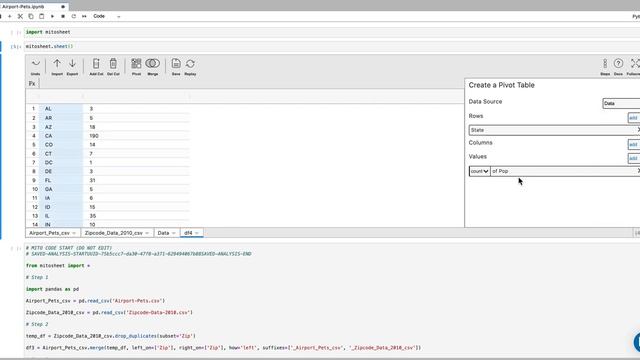Open Airport_Pets_csv tab dropdown arrow
The image size is (640, 360).
click(74, 233)
